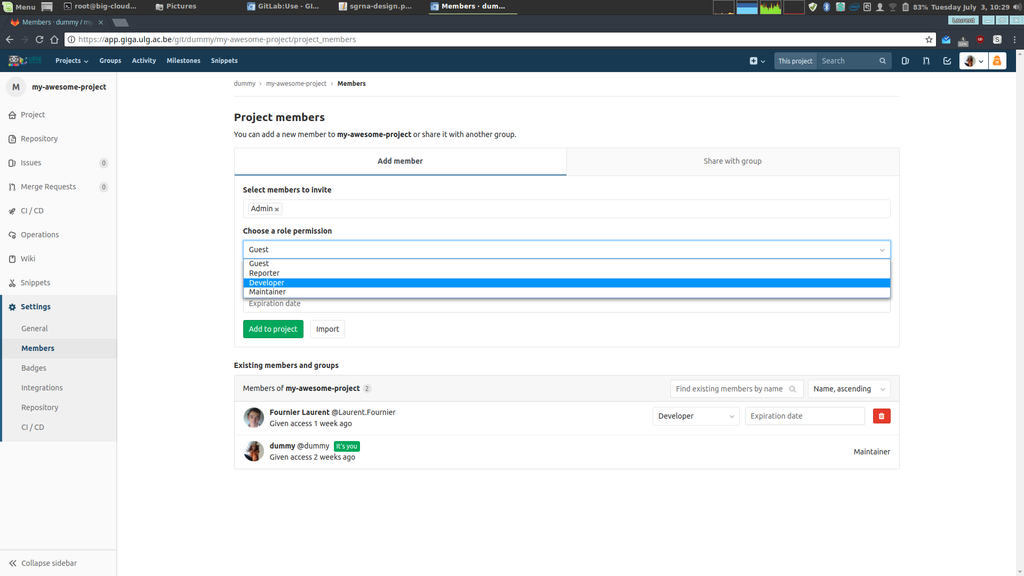Switch to the Share with group tab
Image resolution: width=1024 pixels, height=576 pixels.
[732, 161]
